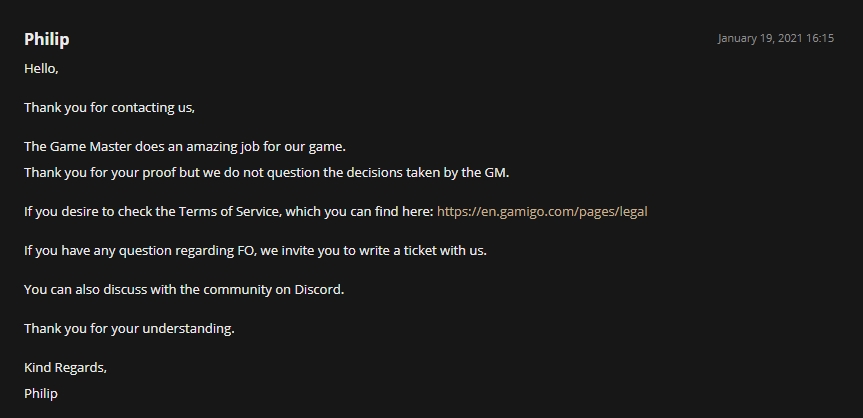Click the 'Thank you for your proof' sentence
Image resolution: width=863 pixels, height=418 pixels.
(266, 172)
